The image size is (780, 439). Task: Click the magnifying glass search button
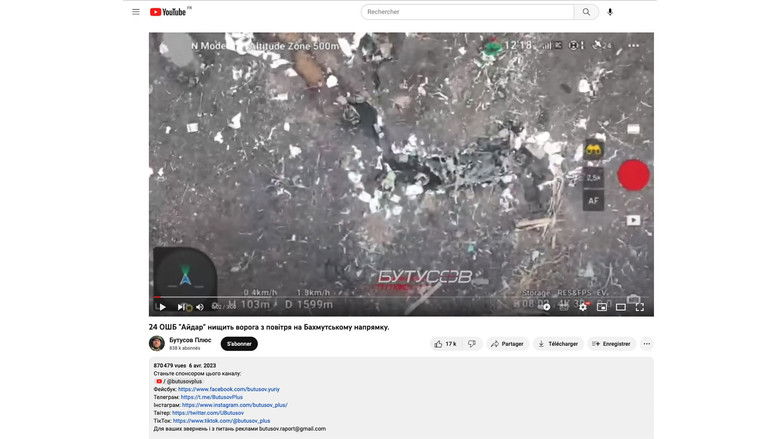click(x=587, y=12)
